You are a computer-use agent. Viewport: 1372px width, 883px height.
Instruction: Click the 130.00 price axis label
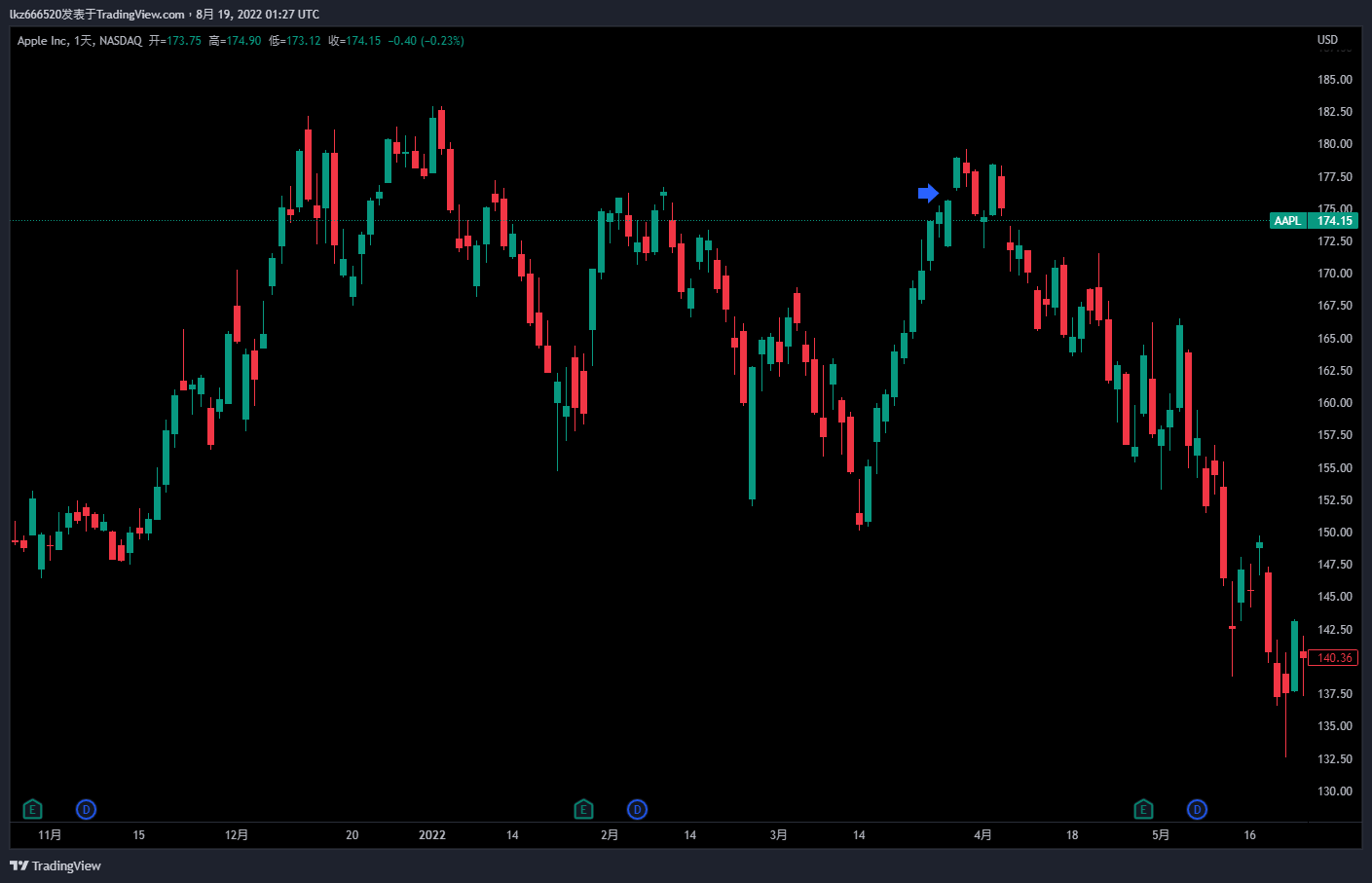click(x=1334, y=791)
